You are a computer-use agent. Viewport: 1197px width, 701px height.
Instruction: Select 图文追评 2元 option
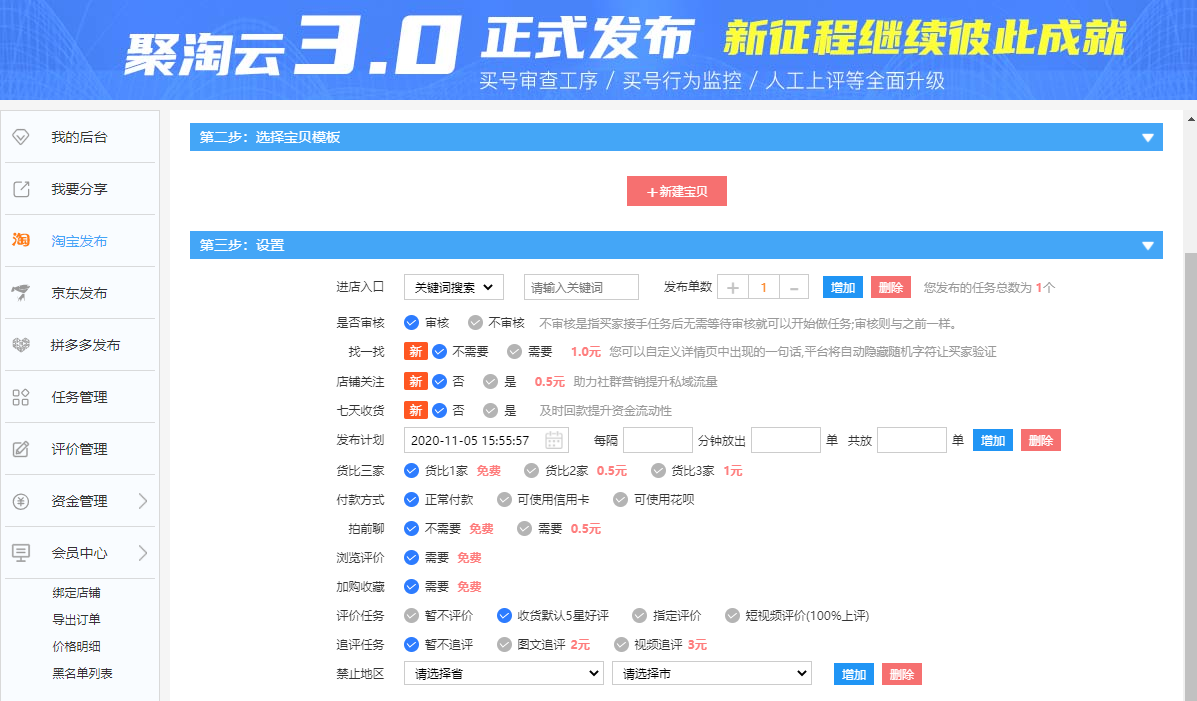(x=504, y=644)
